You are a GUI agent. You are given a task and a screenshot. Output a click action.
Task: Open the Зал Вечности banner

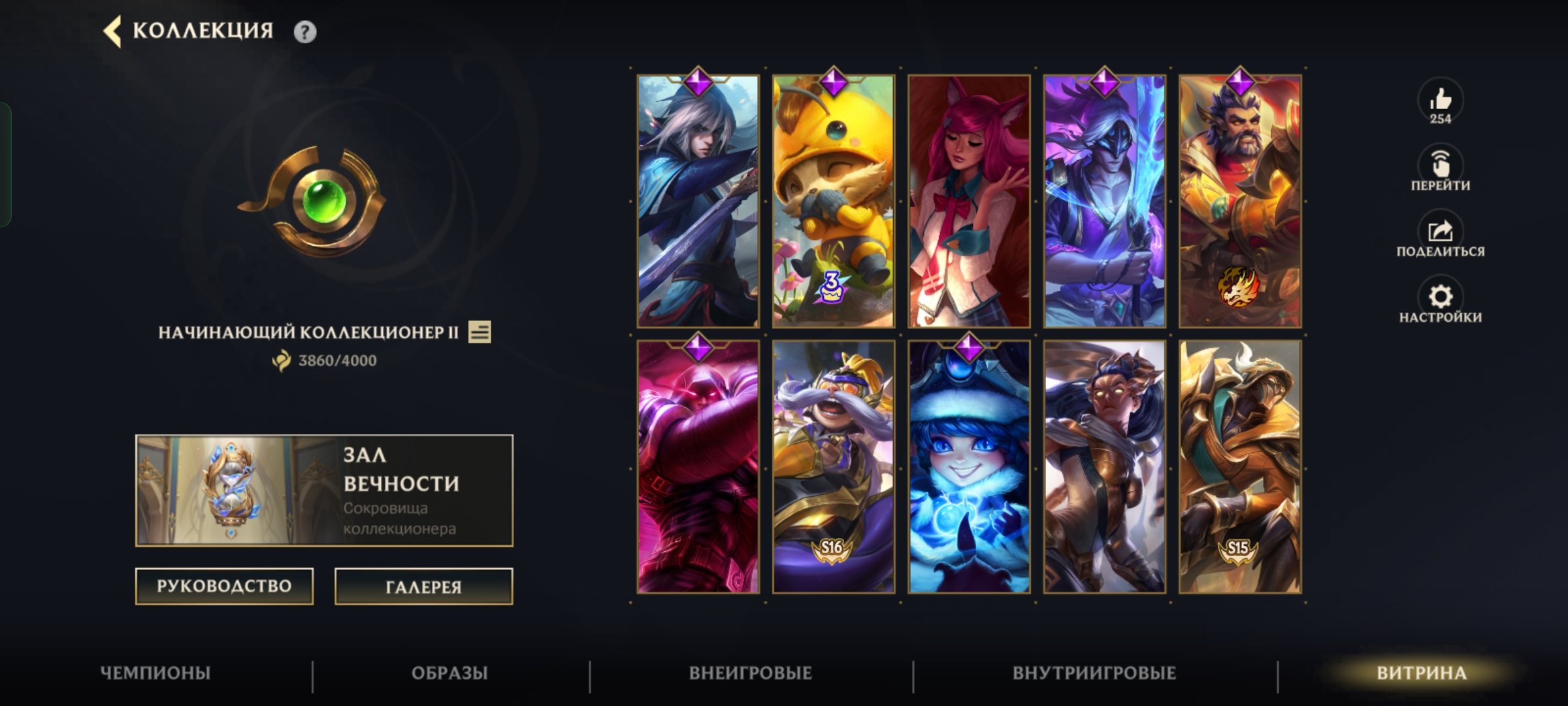pyautogui.click(x=324, y=490)
